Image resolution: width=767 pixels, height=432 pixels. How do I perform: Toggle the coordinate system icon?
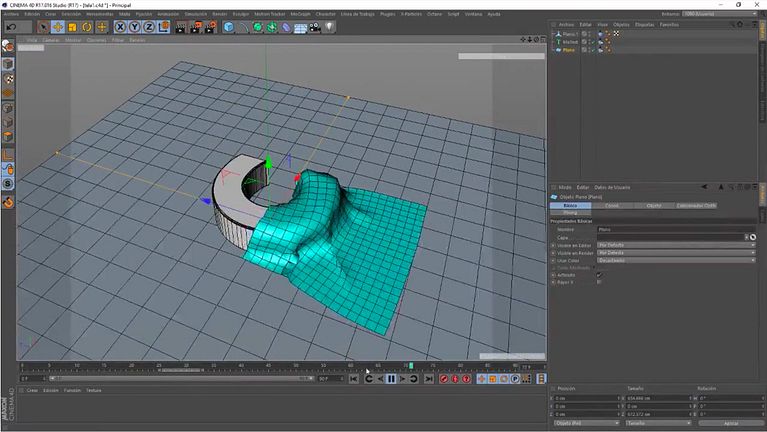(164, 27)
